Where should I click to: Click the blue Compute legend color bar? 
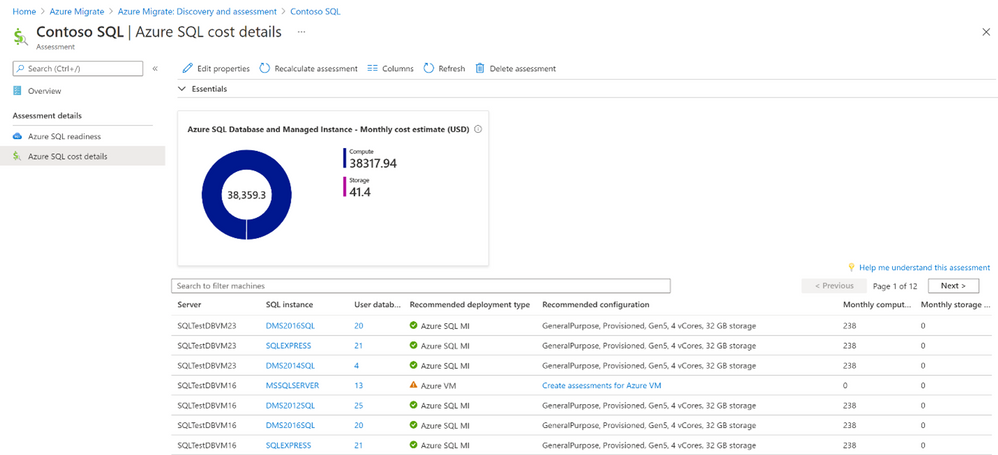point(345,158)
